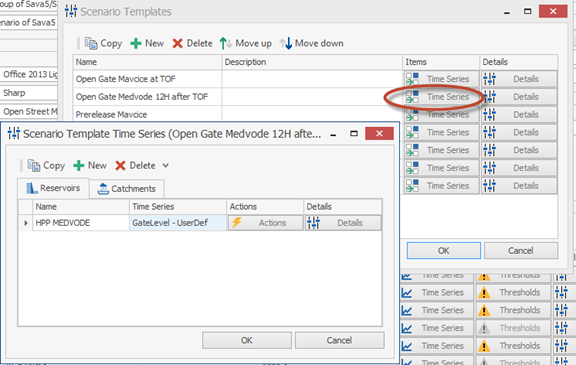Open Time Series for Open Gate Mavcice at TOF
Screen dimensions: 576x365
point(442,79)
